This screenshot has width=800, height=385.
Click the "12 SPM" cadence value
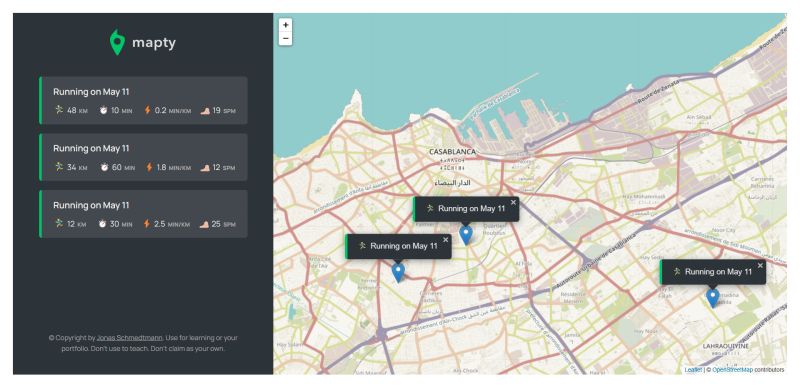click(x=224, y=167)
